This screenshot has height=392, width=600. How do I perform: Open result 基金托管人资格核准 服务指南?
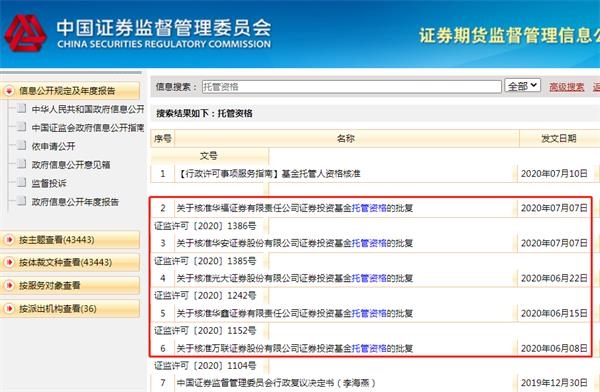269,174
